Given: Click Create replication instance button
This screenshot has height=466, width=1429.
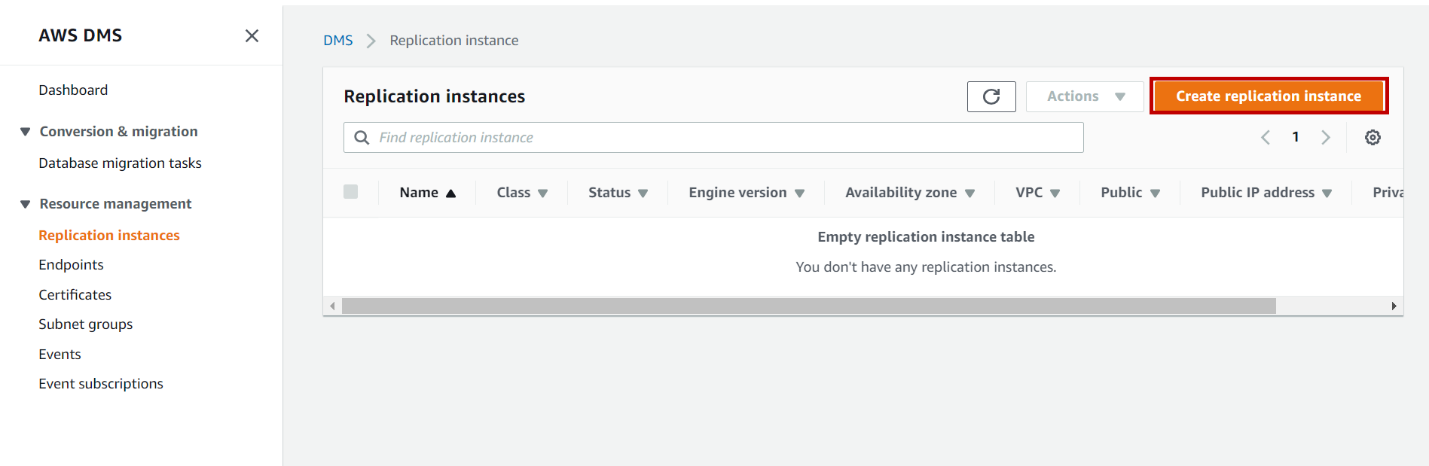Looking at the screenshot, I should pyautogui.click(x=1268, y=96).
